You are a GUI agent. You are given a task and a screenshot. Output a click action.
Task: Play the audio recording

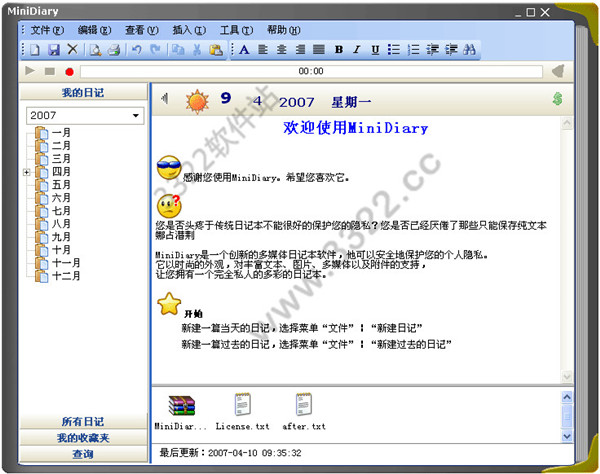29,71
